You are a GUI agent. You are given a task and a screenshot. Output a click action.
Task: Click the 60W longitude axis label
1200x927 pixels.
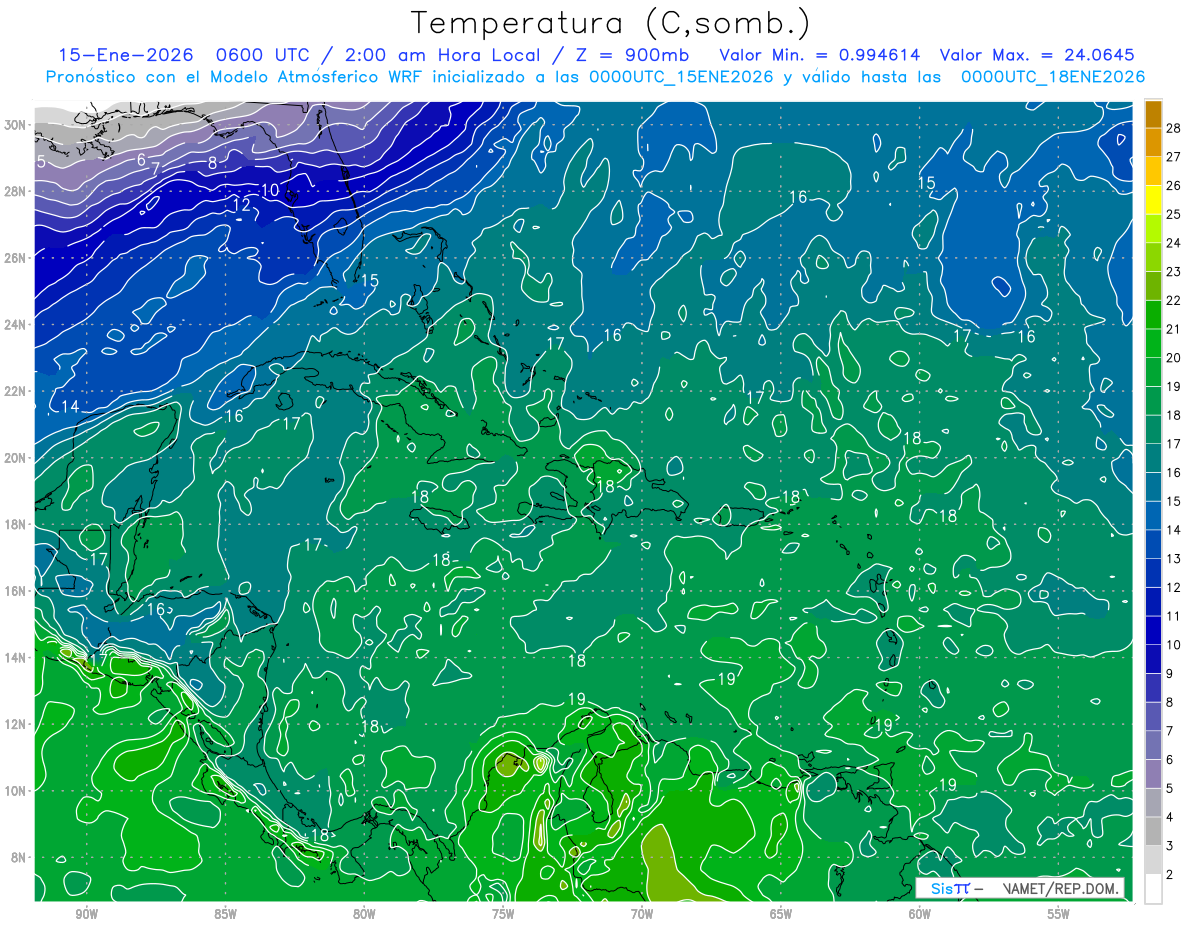pyautogui.click(x=920, y=914)
